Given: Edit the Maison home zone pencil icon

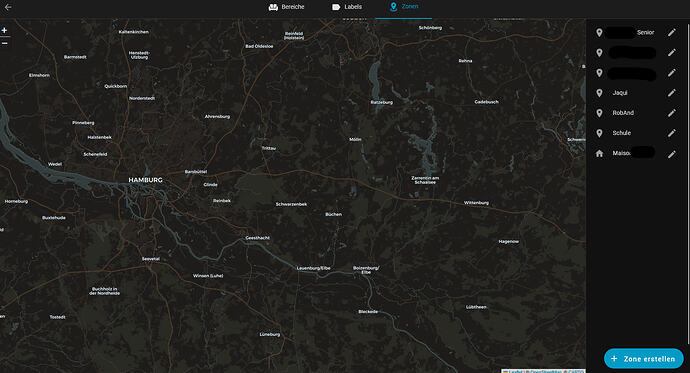Looking at the screenshot, I should tap(672, 154).
